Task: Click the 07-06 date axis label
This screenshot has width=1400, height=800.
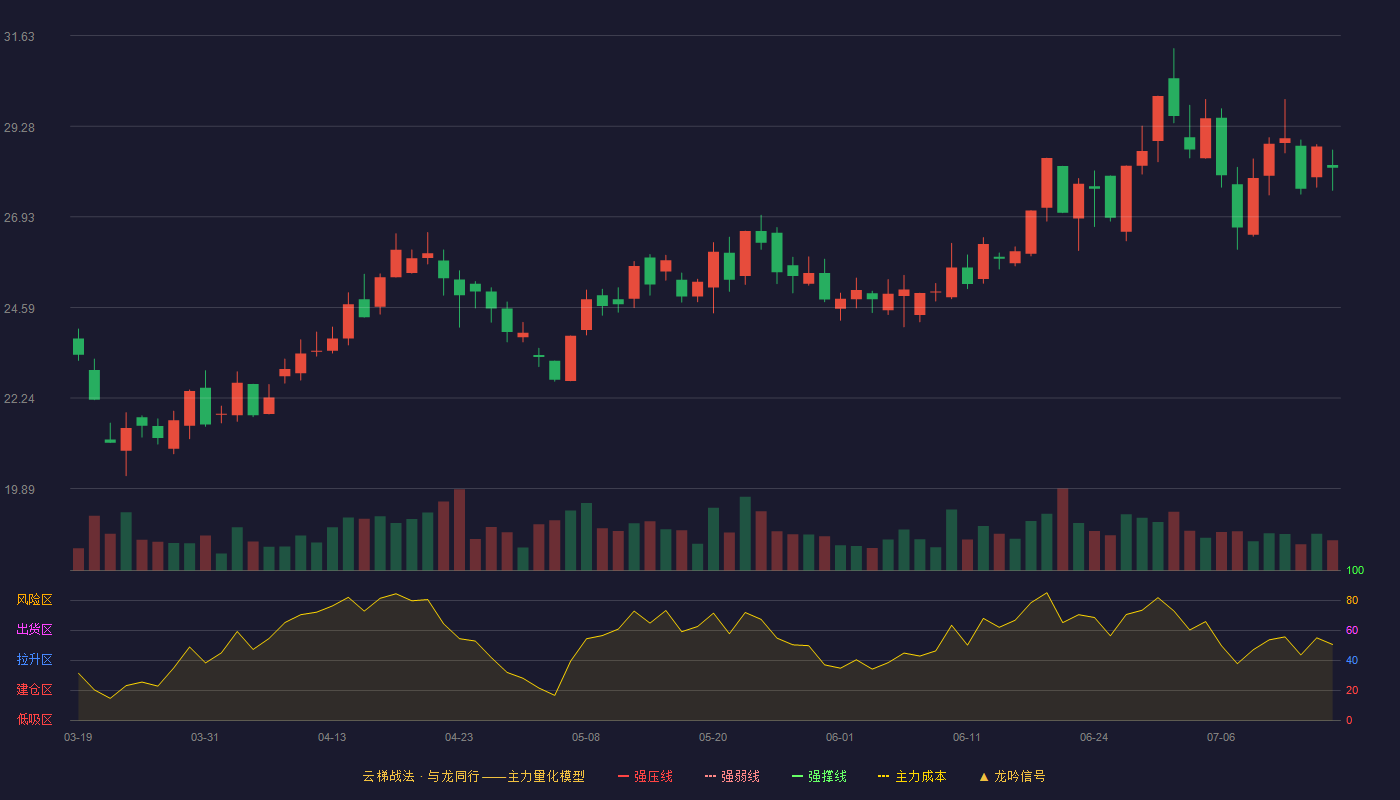Action: (1221, 737)
